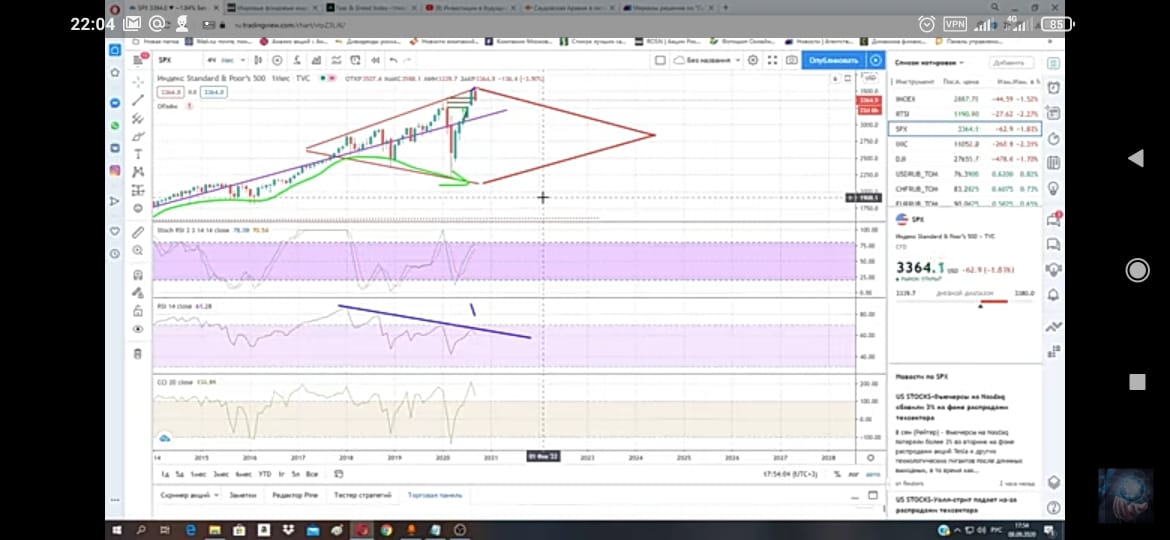
Task: Open the indicators menu
Action: click(x=296, y=60)
